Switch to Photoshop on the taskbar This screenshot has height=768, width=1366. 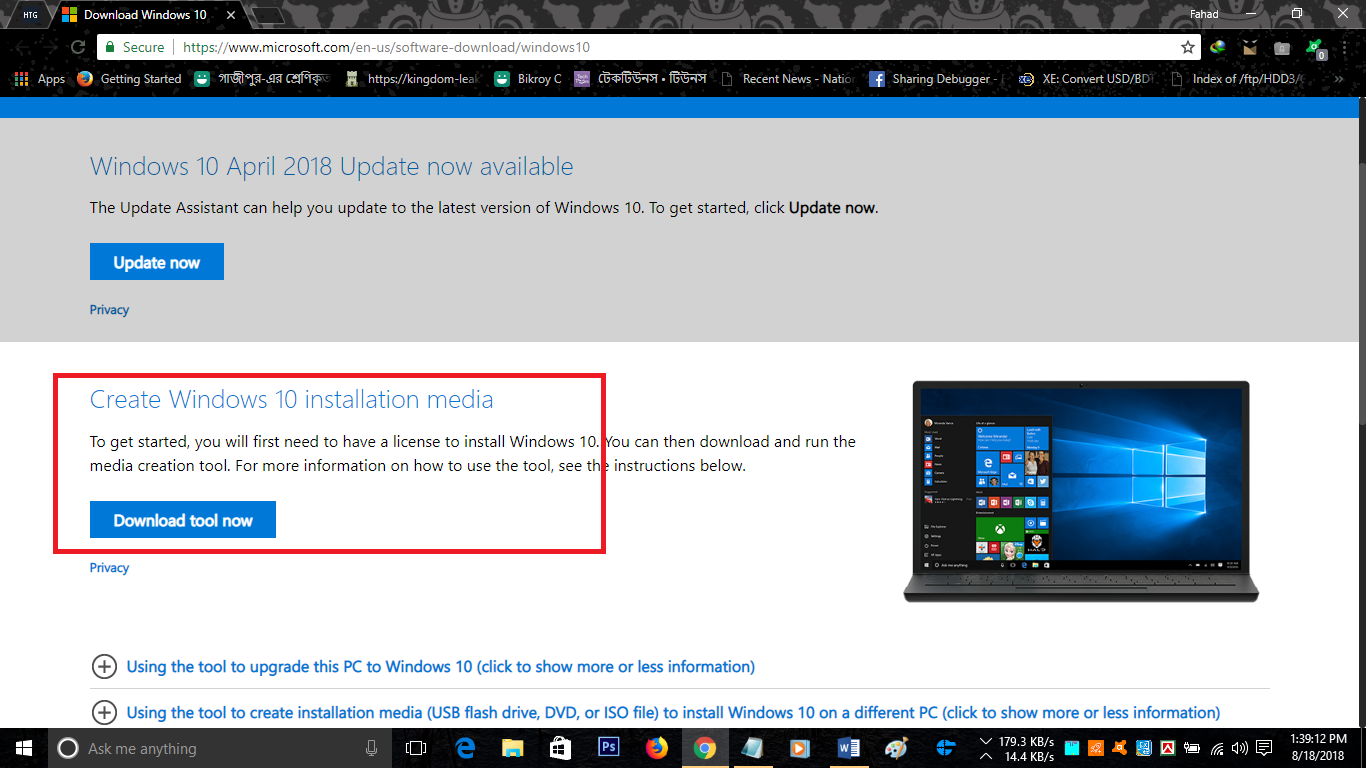(609, 748)
